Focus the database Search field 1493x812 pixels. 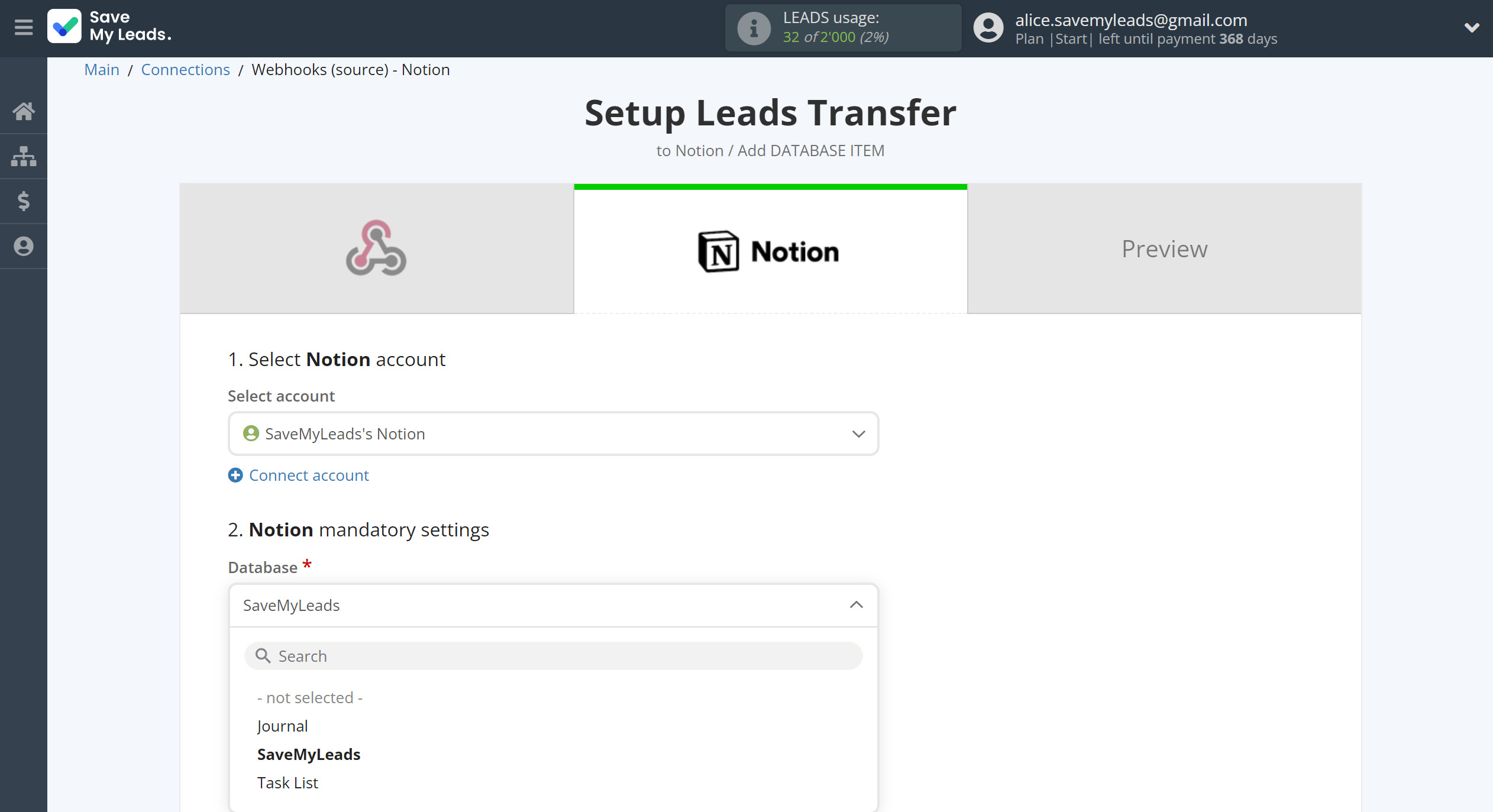(553, 656)
